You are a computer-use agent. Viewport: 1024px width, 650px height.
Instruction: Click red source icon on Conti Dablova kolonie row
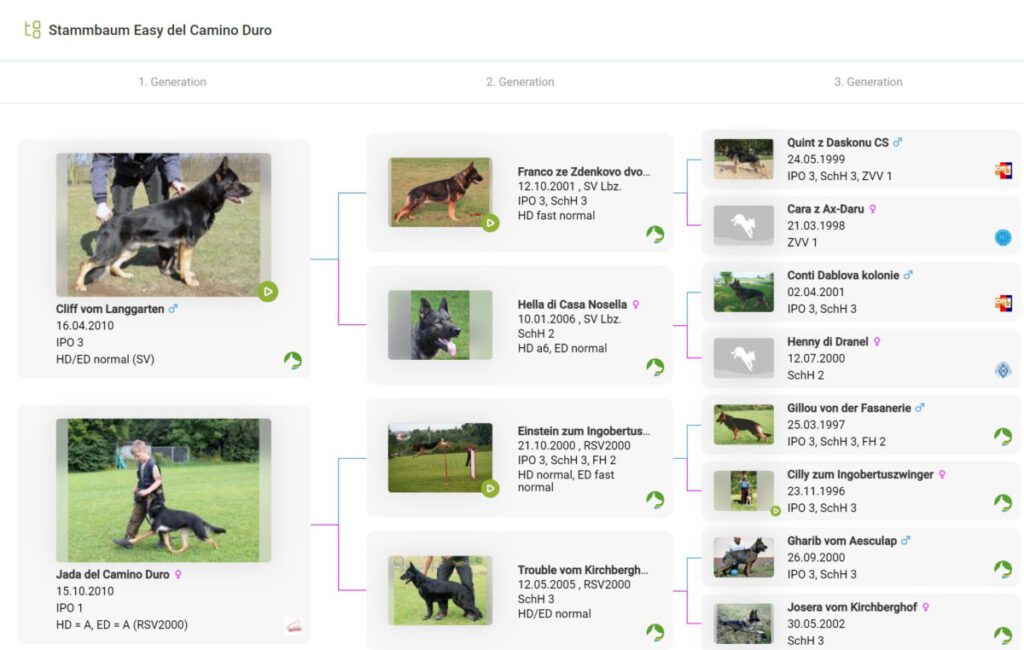tap(1003, 303)
